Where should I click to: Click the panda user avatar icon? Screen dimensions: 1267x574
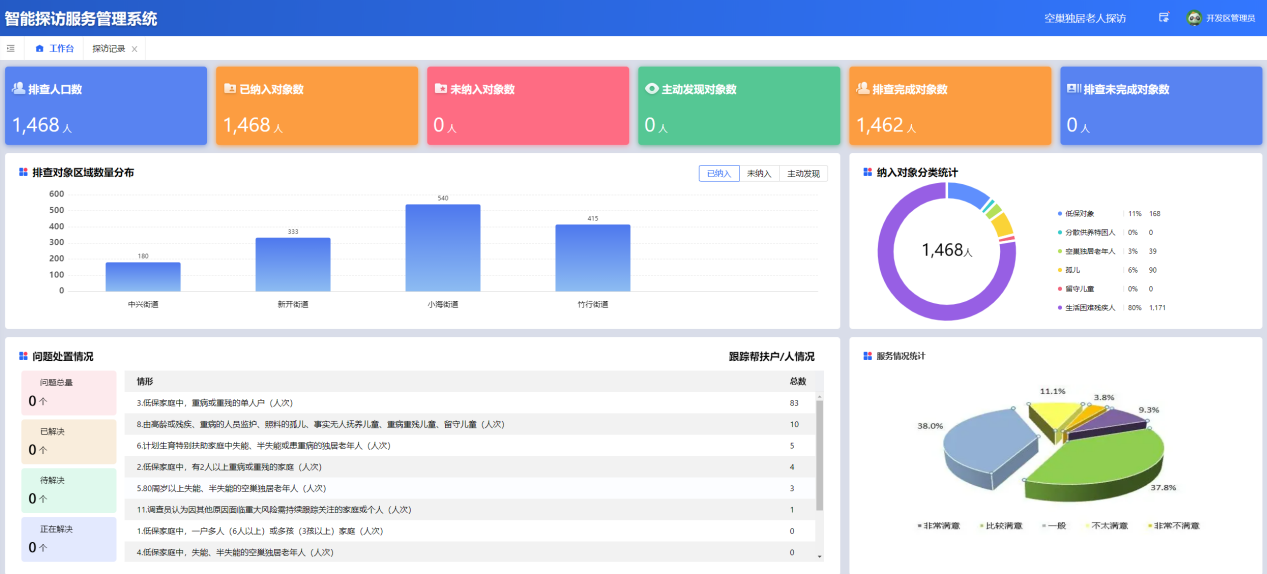pos(1194,18)
